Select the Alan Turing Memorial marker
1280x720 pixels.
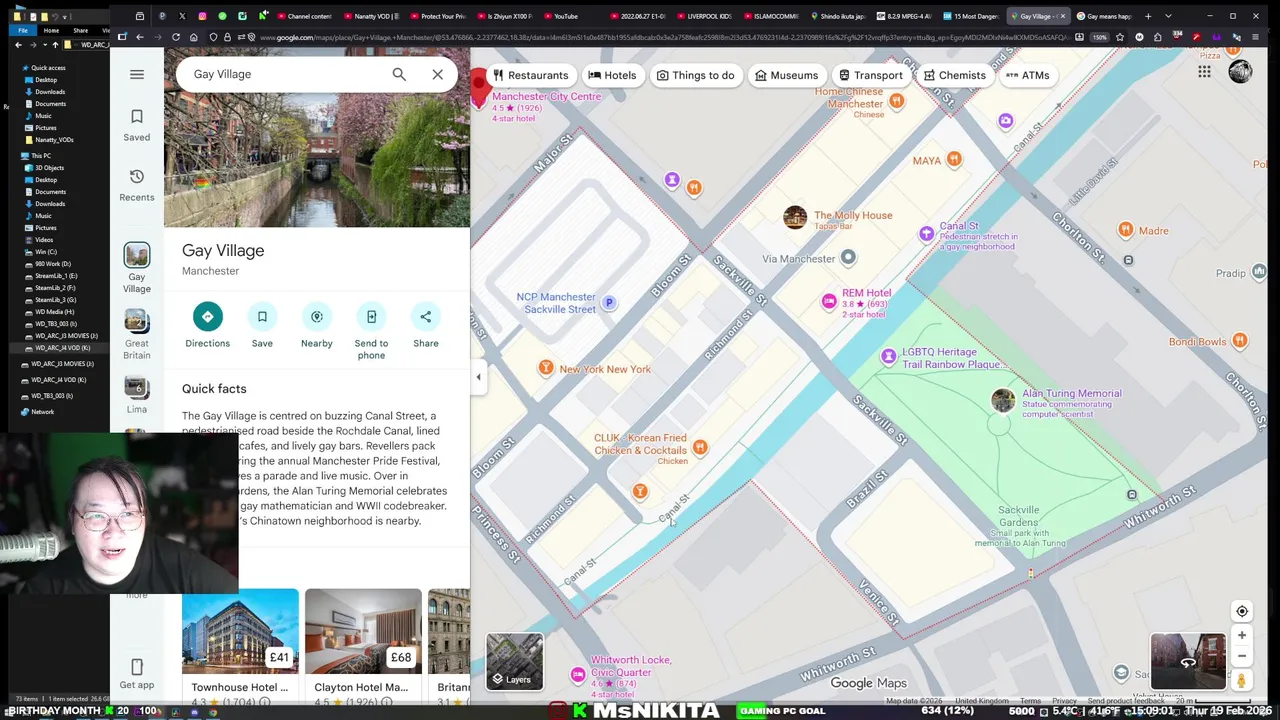tap(1003, 401)
